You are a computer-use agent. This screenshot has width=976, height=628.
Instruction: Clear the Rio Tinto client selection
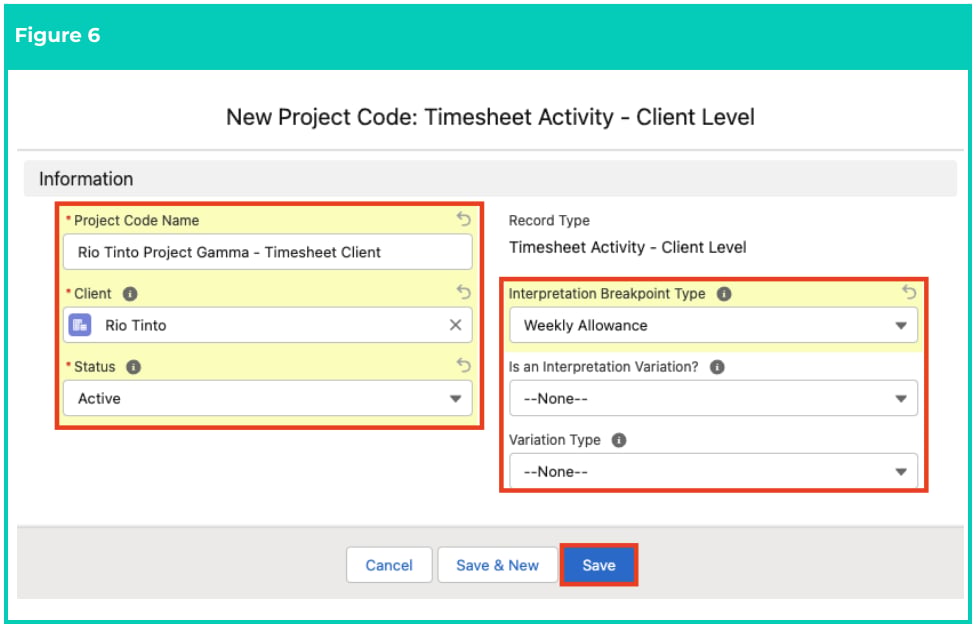point(455,325)
